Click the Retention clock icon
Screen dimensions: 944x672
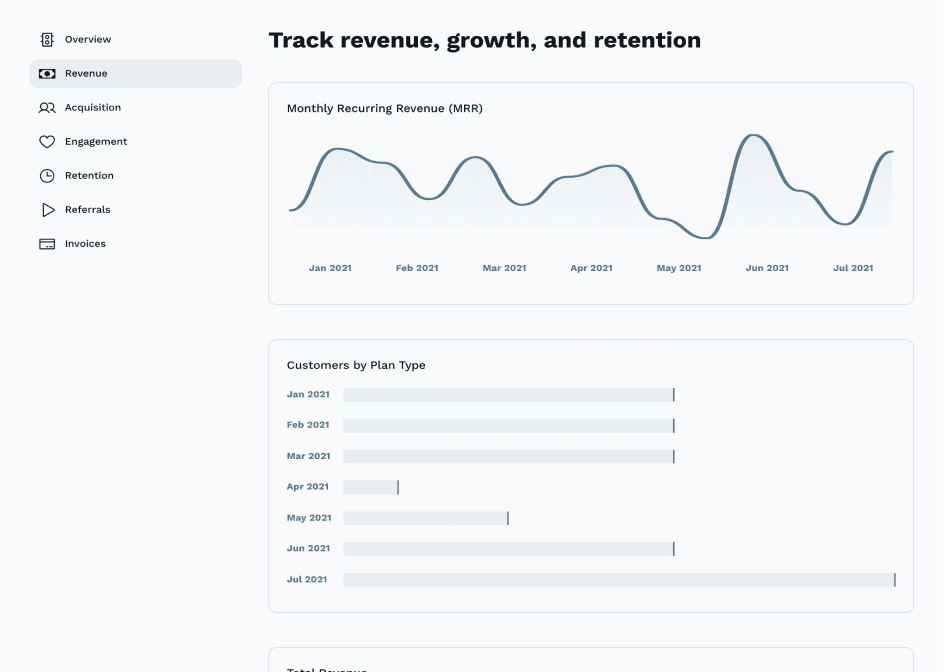pyautogui.click(x=47, y=176)
